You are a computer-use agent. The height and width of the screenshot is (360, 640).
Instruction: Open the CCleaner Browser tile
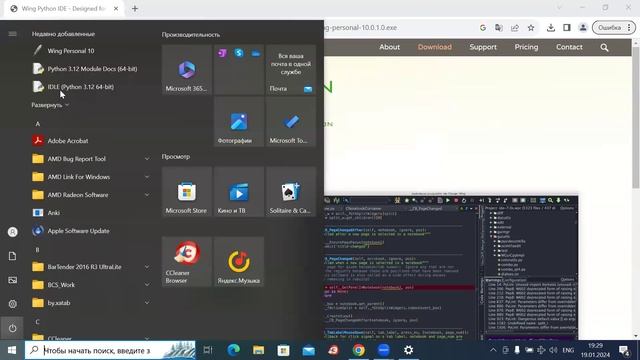click(187, 262)
